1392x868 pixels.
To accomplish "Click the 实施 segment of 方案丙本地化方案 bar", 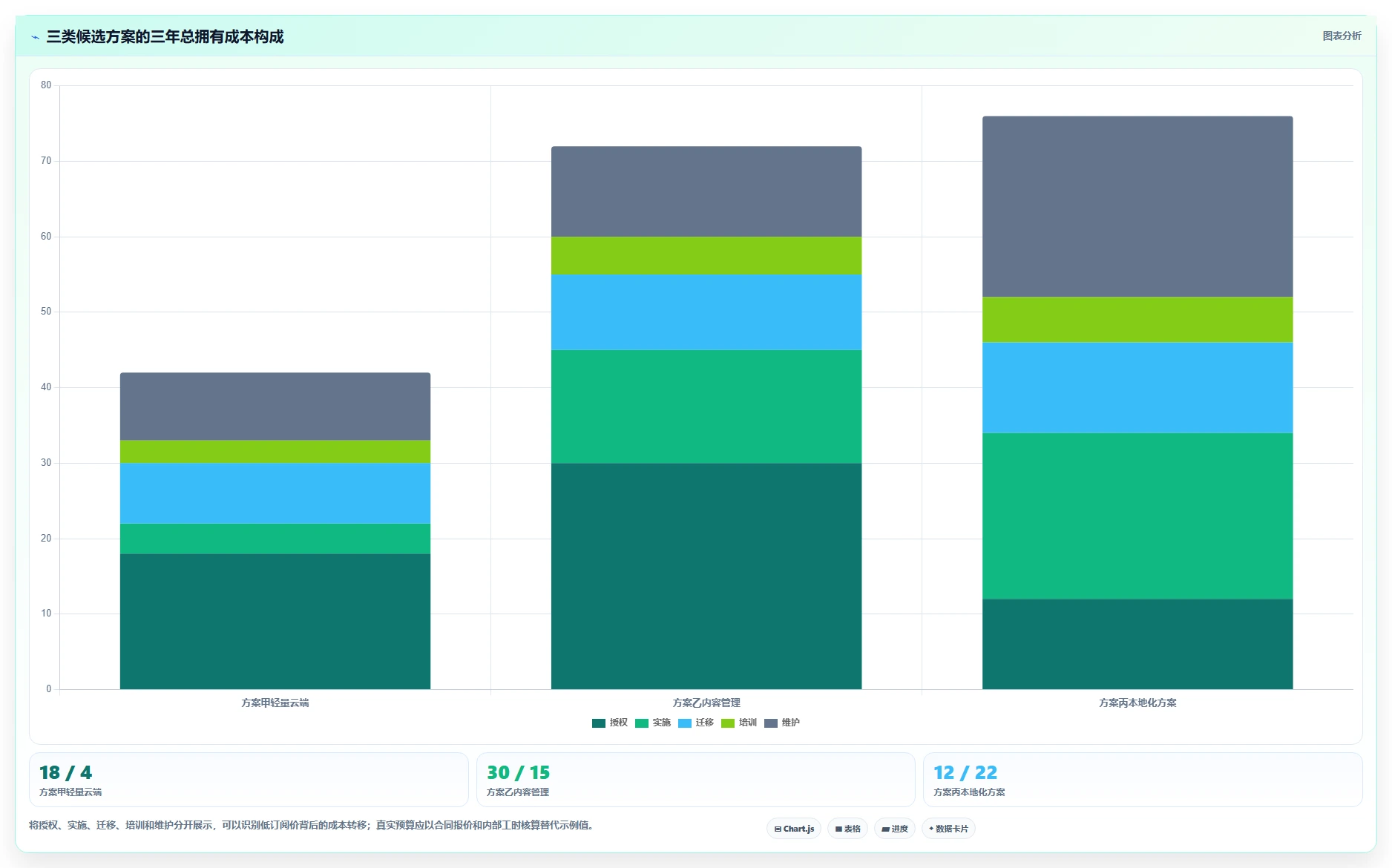I will coord(1137,516).
